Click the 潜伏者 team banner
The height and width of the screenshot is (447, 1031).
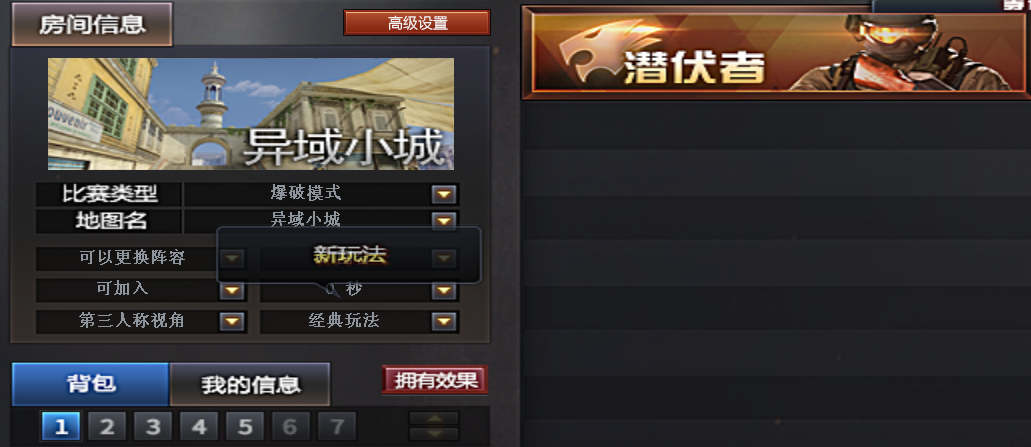pyautogui.click(x=776, y=53)
